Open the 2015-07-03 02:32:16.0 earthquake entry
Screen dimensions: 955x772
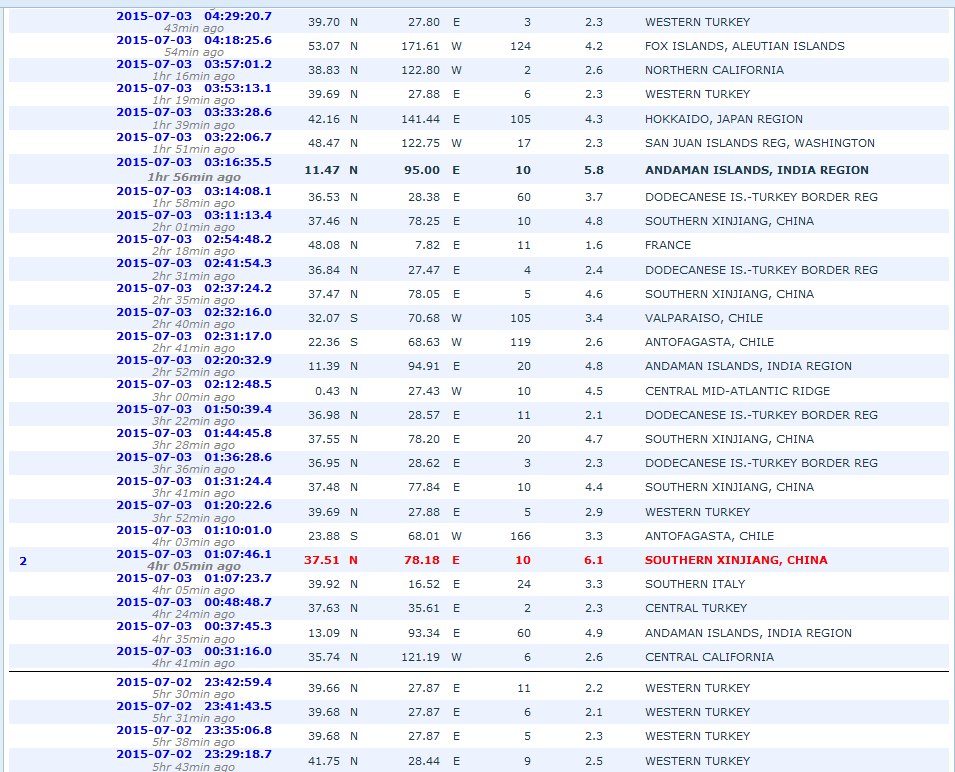tap(194, 312)
